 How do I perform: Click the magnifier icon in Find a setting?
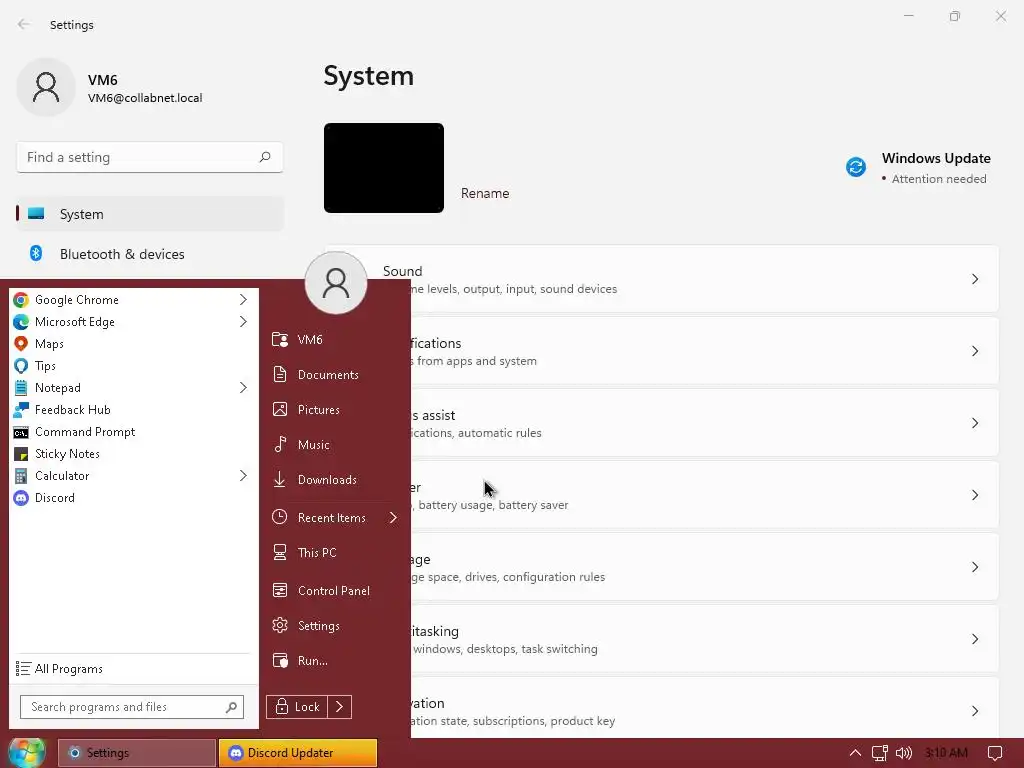[264, 157]
